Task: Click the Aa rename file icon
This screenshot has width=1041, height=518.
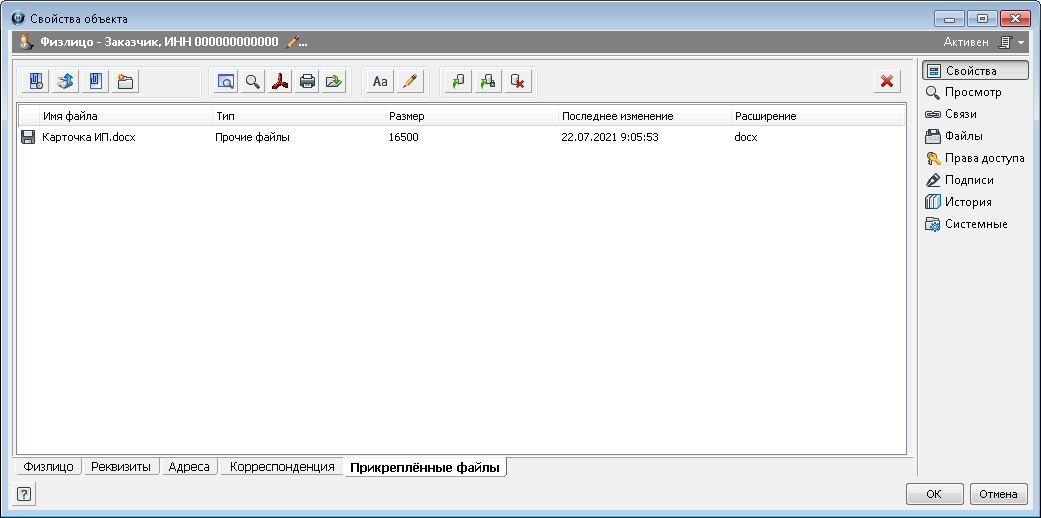Action: (x=380, y=82)
